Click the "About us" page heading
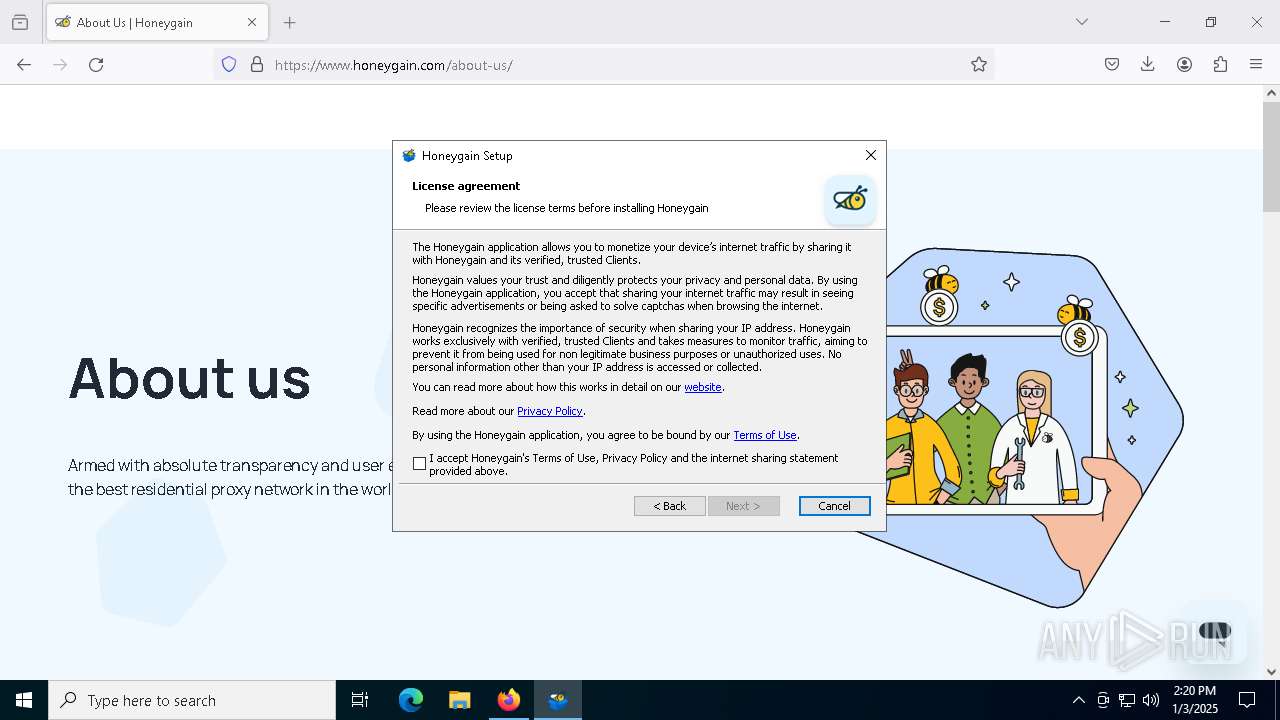The image size is (1280, 720). tap(189, 379)
